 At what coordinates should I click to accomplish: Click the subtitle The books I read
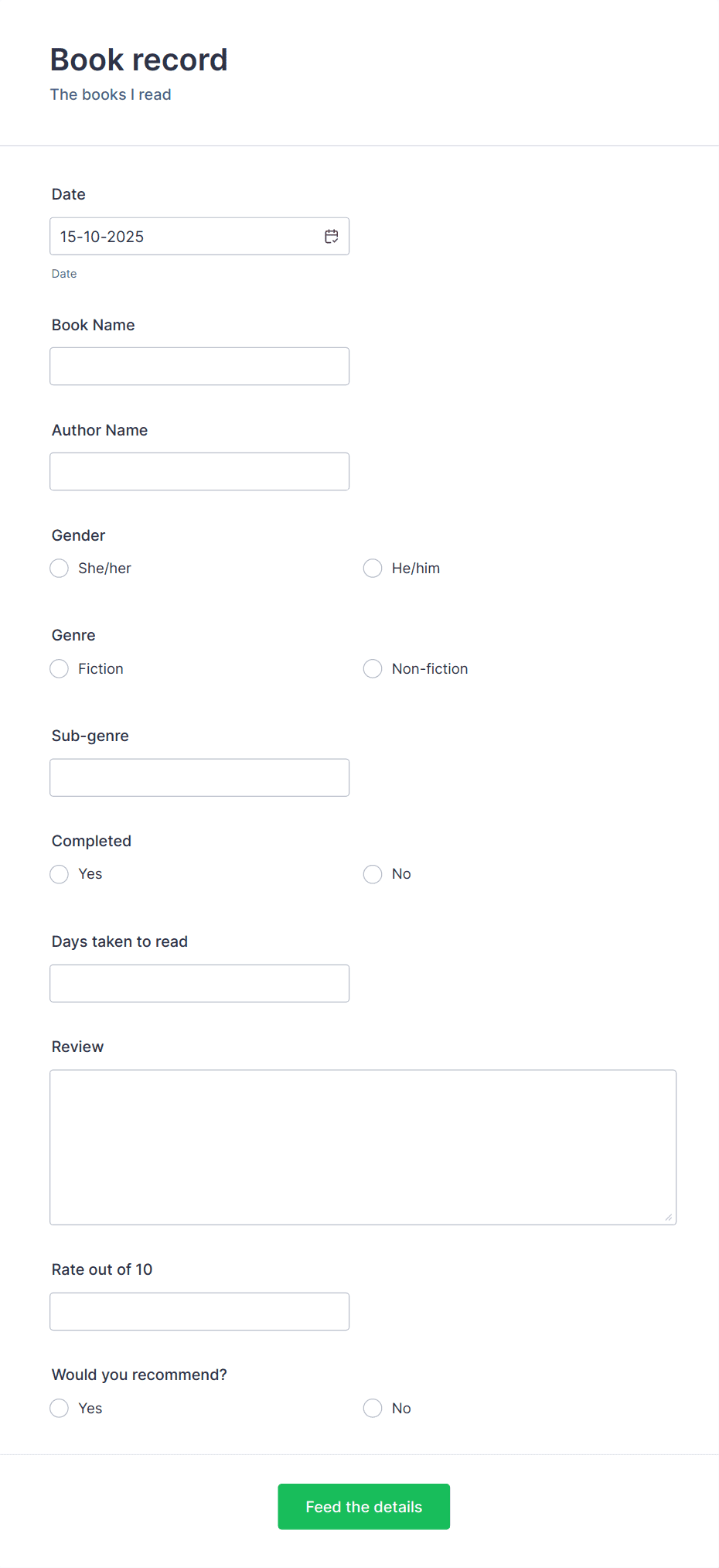pyautogui.click(x=111, y=94)
